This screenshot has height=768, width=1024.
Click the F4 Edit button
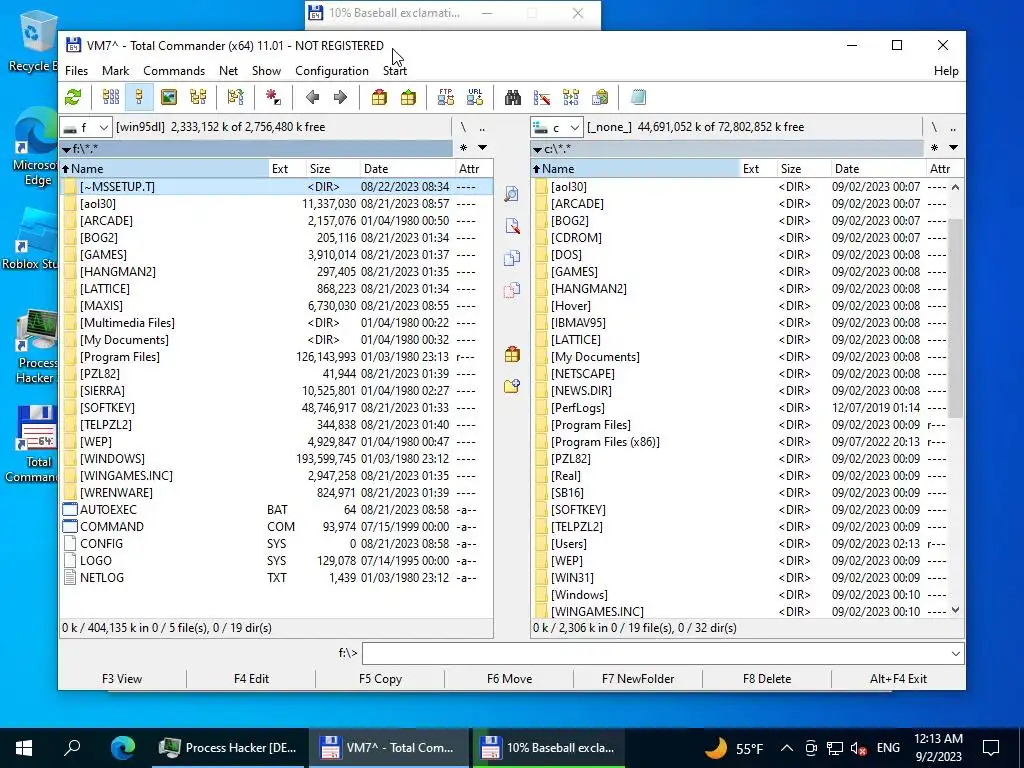pos(251,679)
